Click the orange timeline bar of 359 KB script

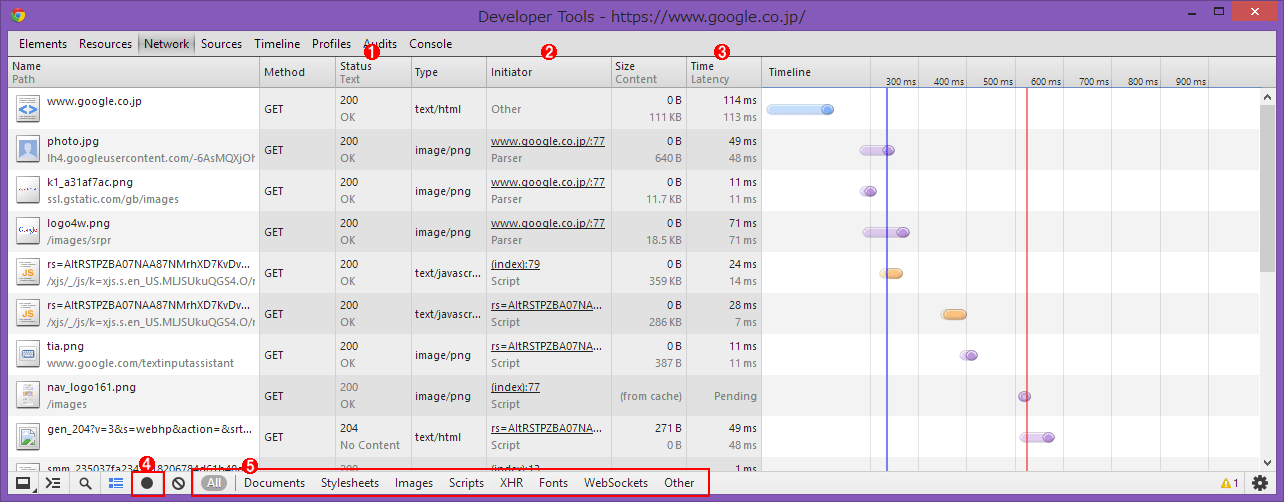click(x=891, y=273)
